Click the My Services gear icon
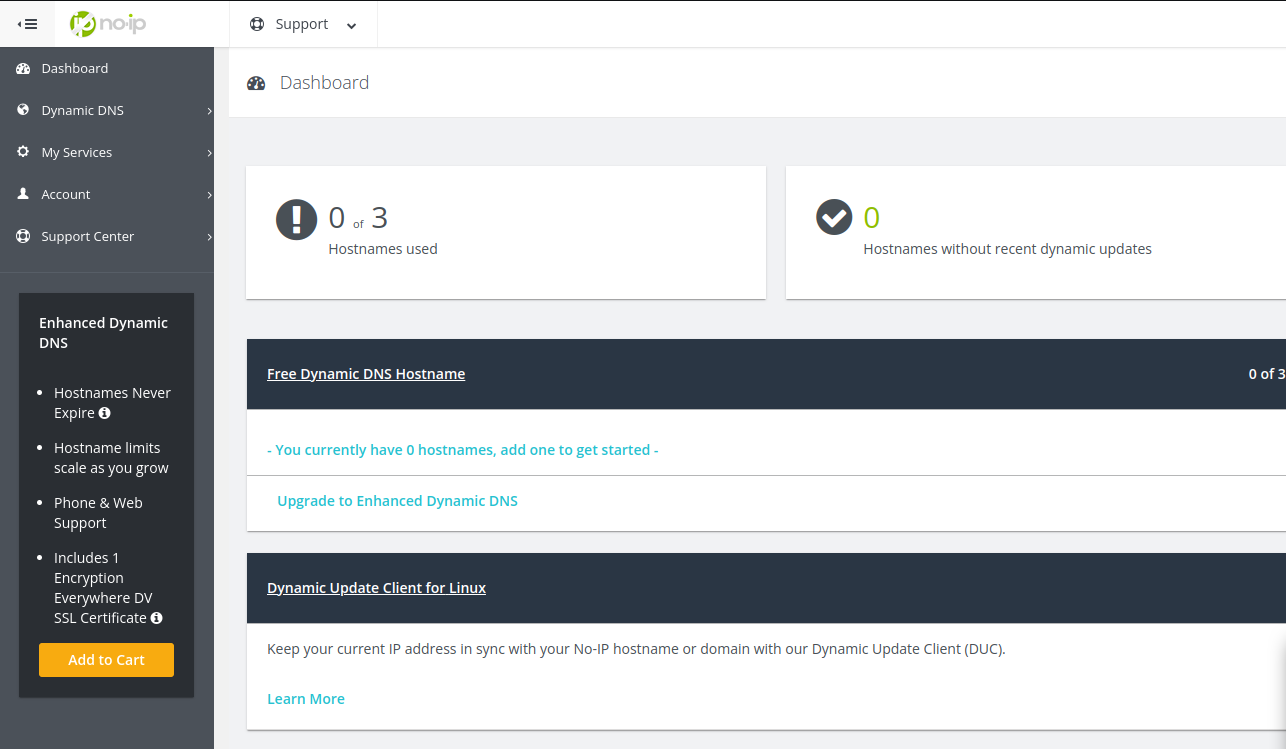Screen dimensions: 1286x749 [x=23, y=152]
